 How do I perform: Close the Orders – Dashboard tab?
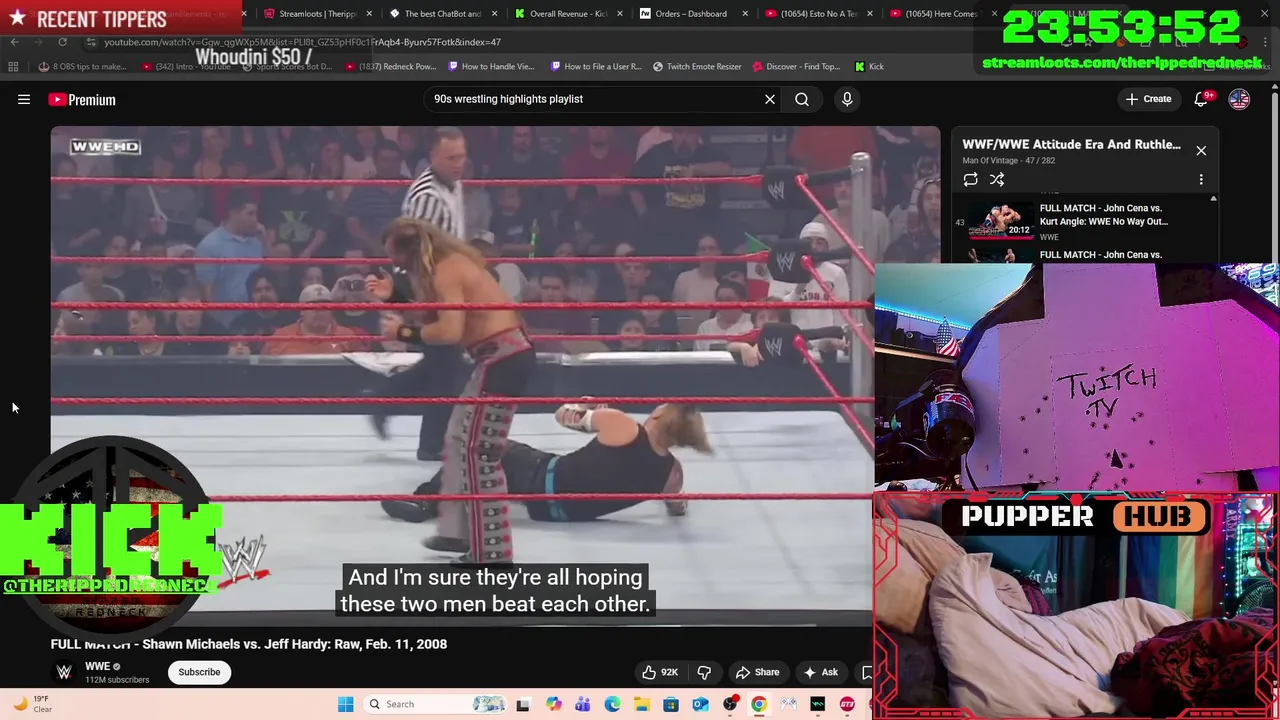pyautogui.click(x=745, y=14)
